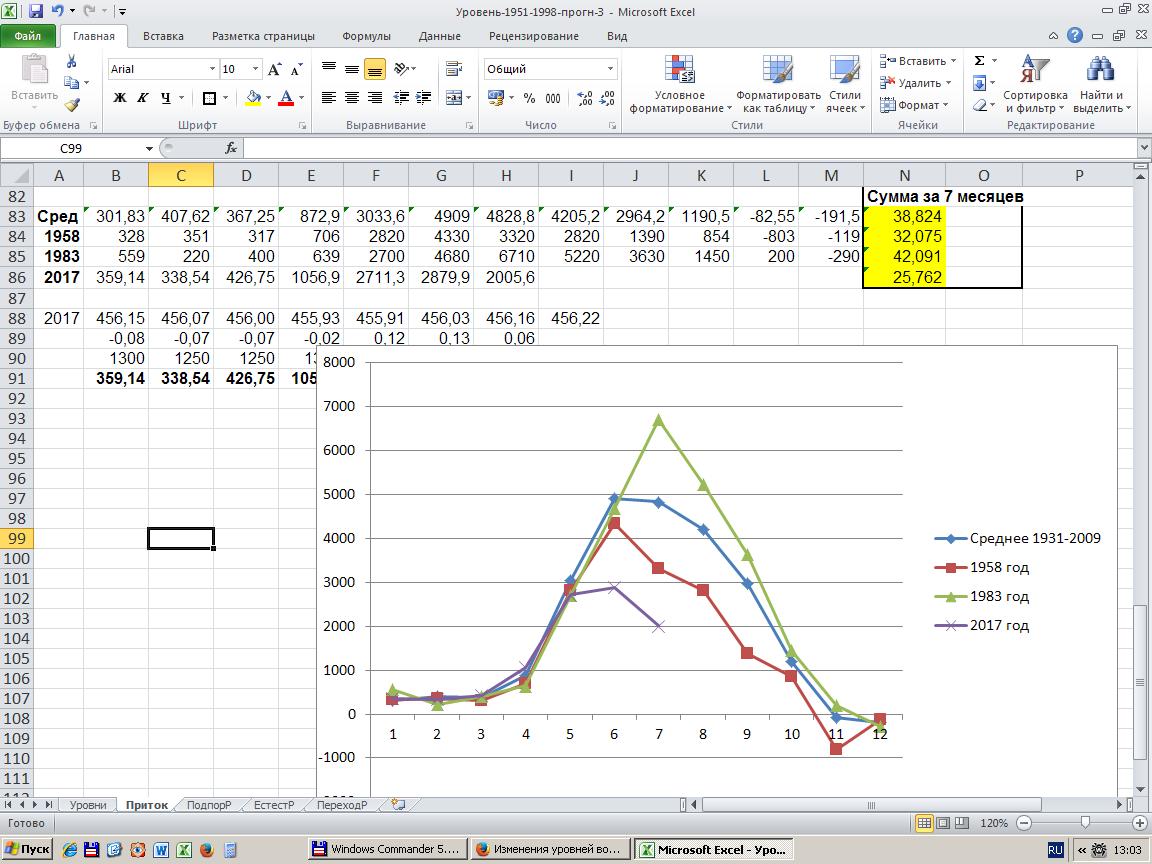
Task: Click the accounting number format icon
Action: 496,98
